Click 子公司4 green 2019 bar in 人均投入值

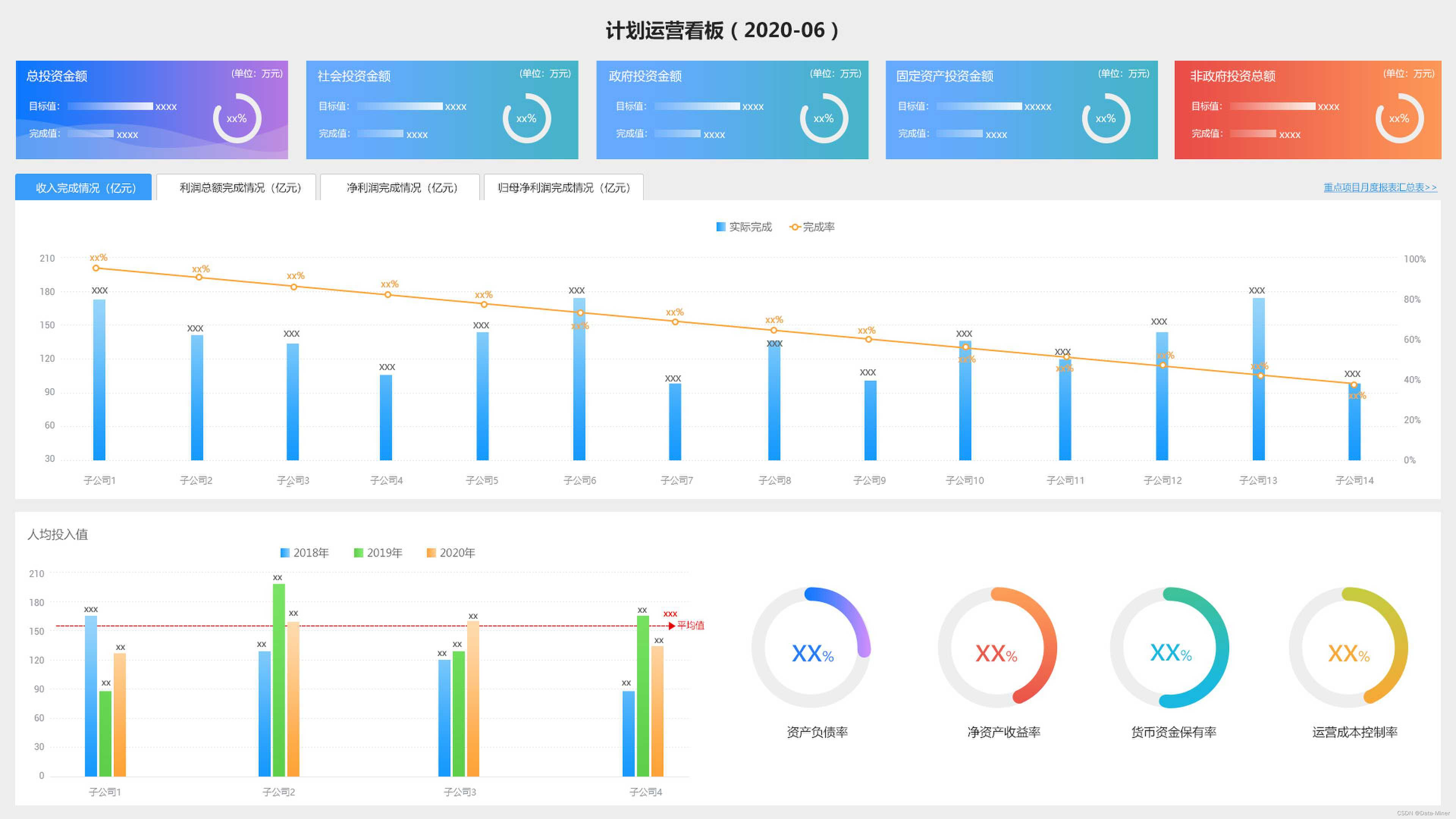click(643, 697)
